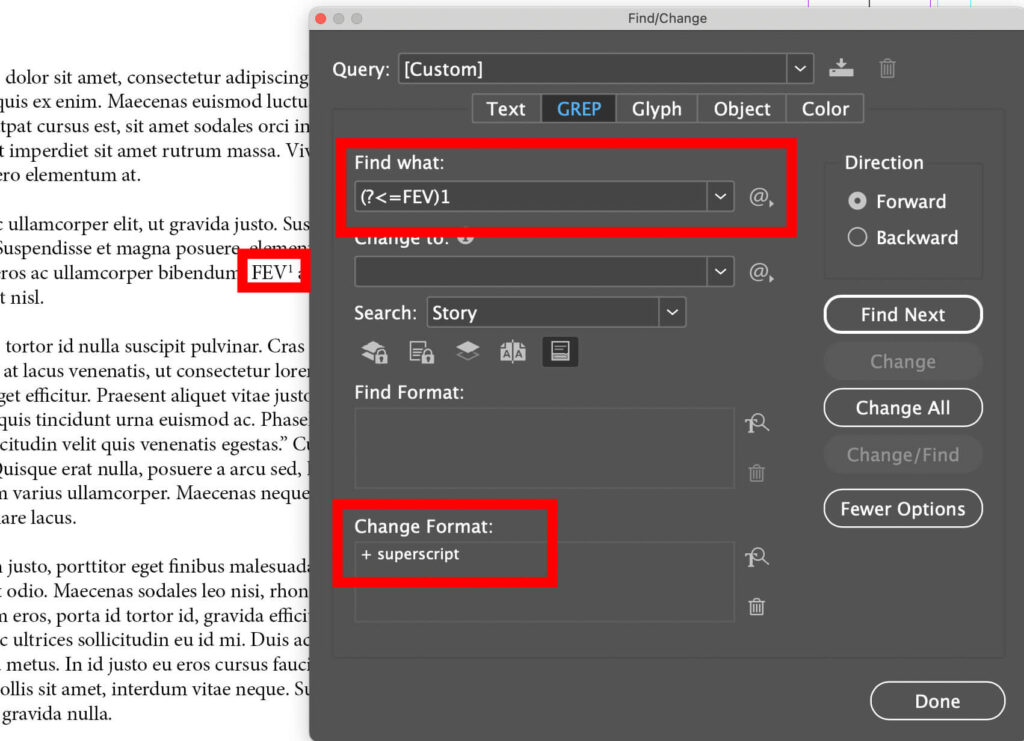The width and height of the screenshot is (1024, 741).
Task: Delete the saved query using trash icon
Action: [887, 68]
